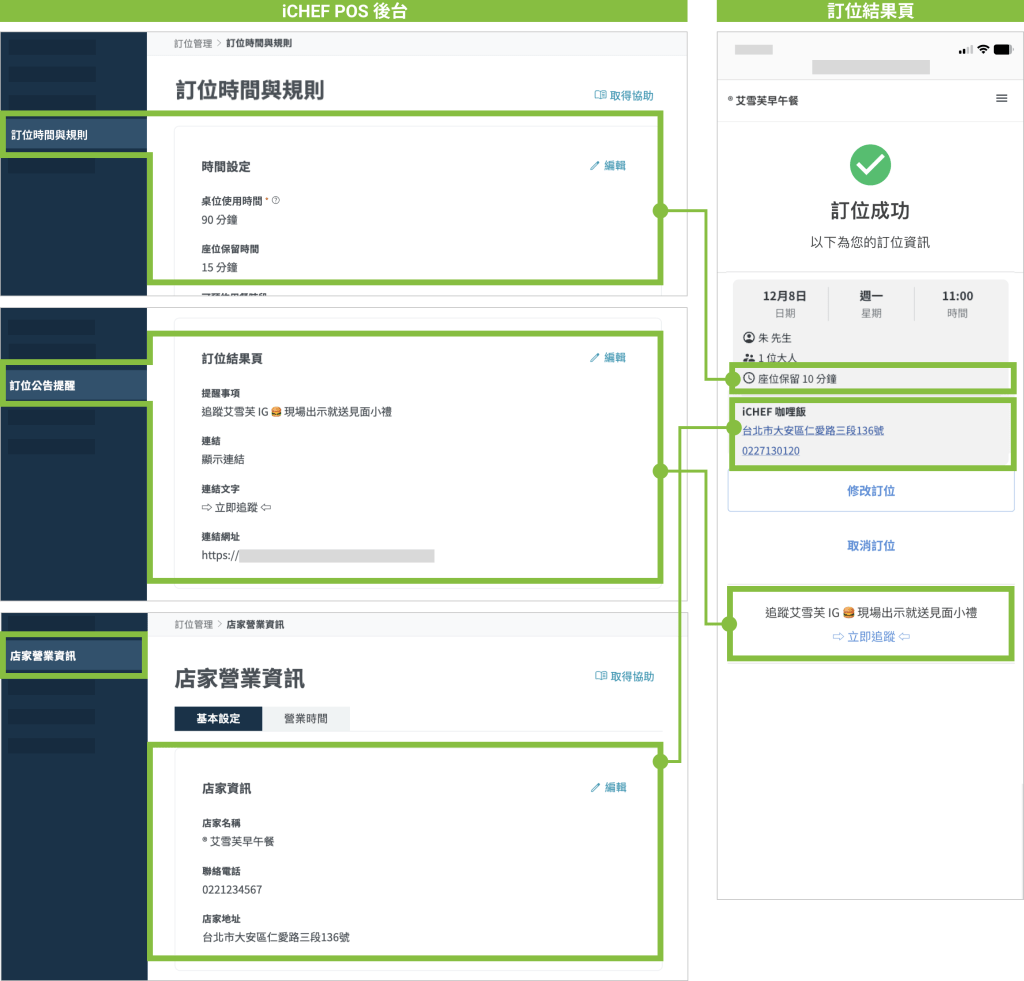Click 訂位管理 breadcrumb above 店家營業資訊

coord(193,624)
